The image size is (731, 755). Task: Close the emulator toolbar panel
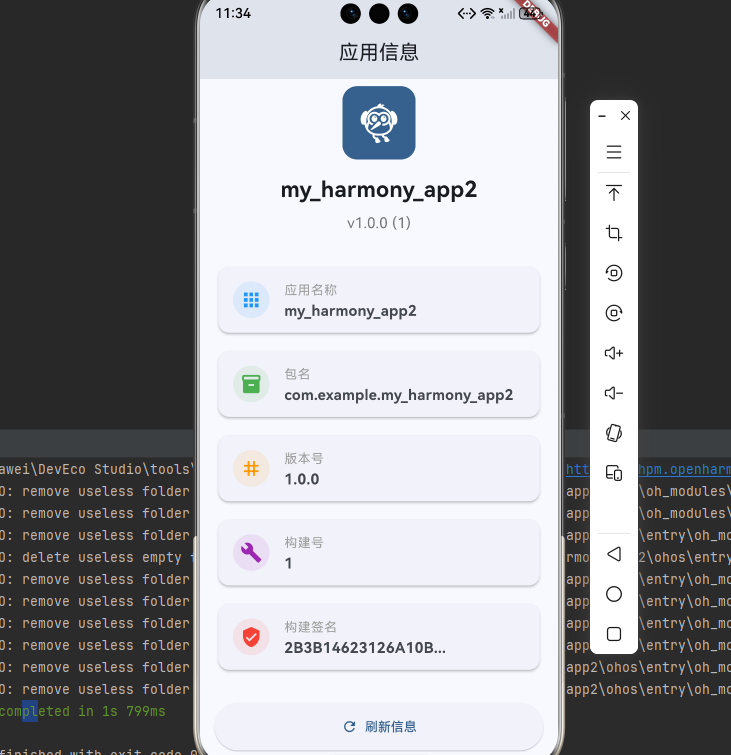pos(625,116)
